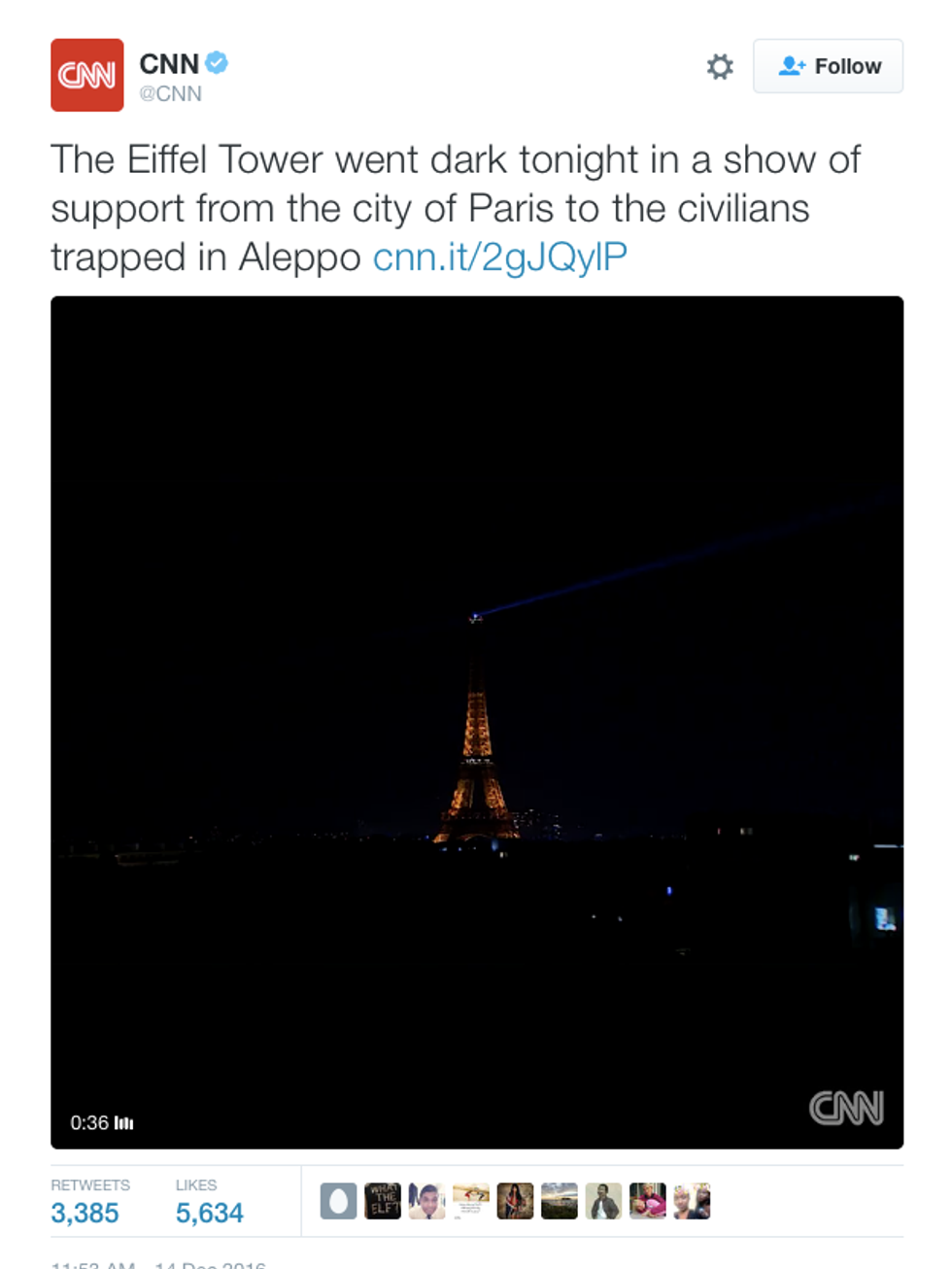This screenshot has height=1269, width=952.
Task: Click the CNN display name
Action: click(169, 64)
